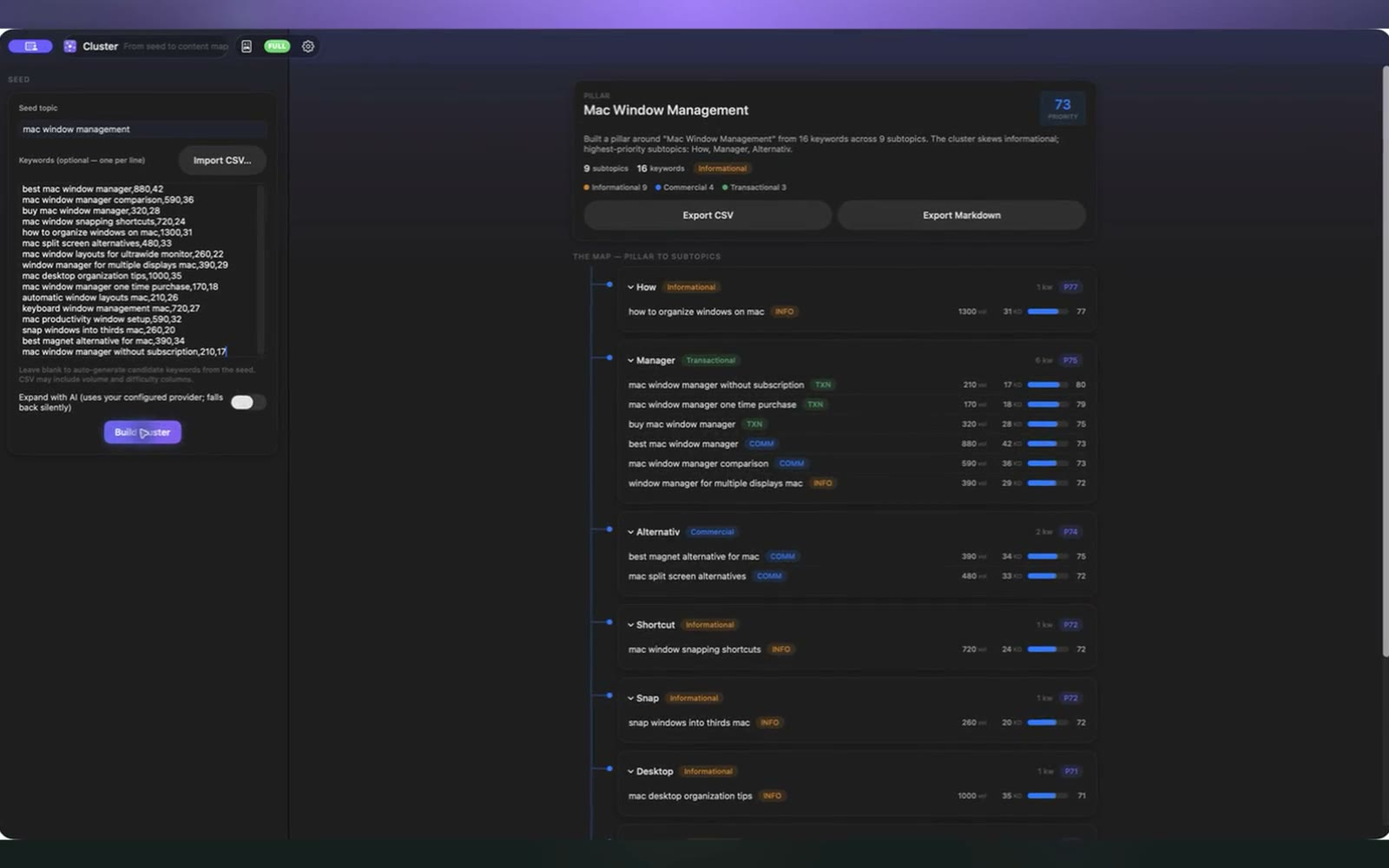Click the Mac Window Management pillar title
The image size is (1389, 868).
666,110
